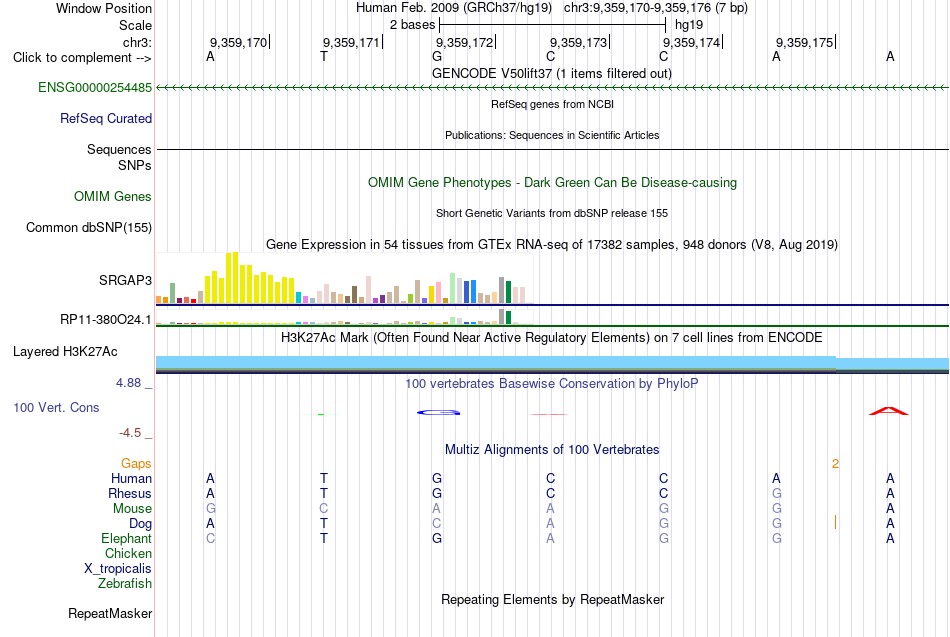Click the orange Gaps label
Image resolution: width=950 pixels, height=637 pixels.
click(136, 464)
